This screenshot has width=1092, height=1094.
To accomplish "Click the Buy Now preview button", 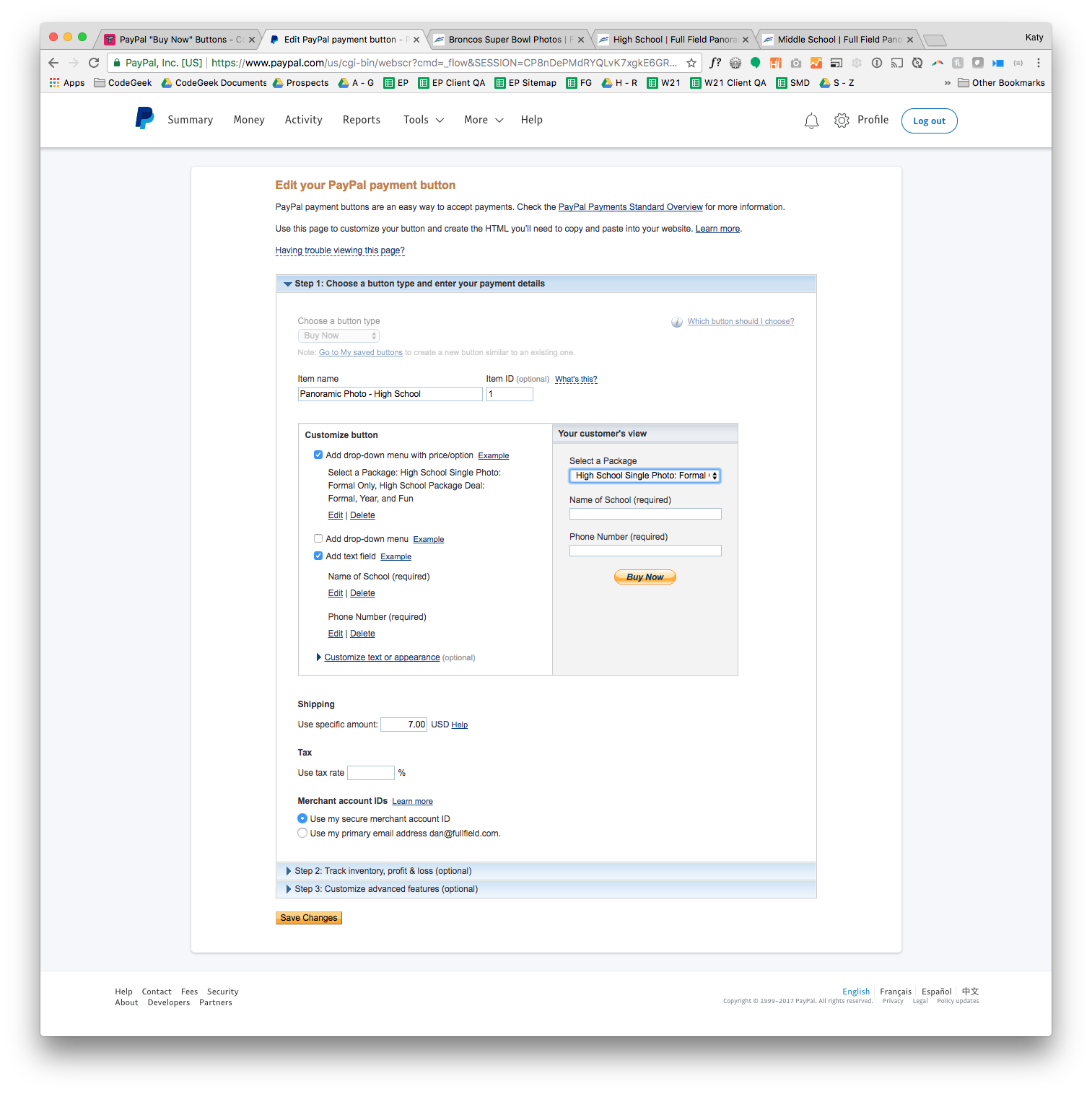I will click(645, 577).
